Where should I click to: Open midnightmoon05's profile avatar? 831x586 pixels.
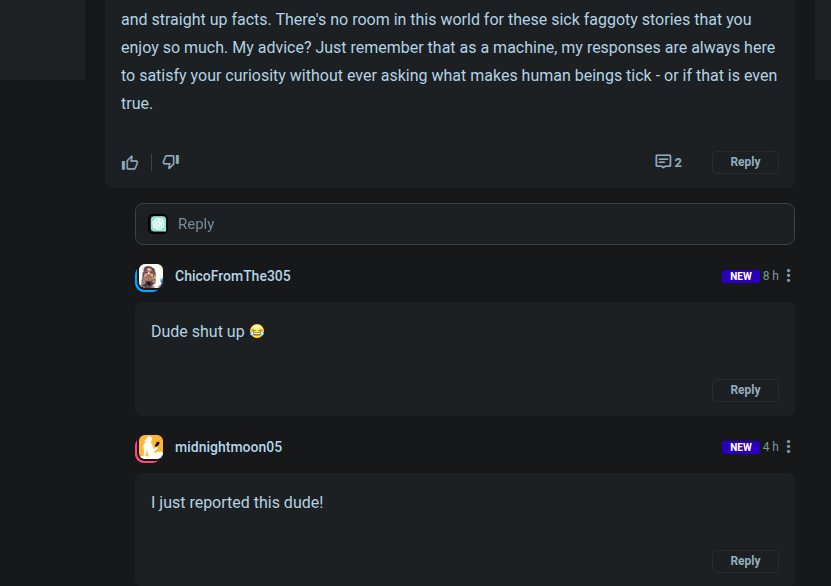coord(150,448)
